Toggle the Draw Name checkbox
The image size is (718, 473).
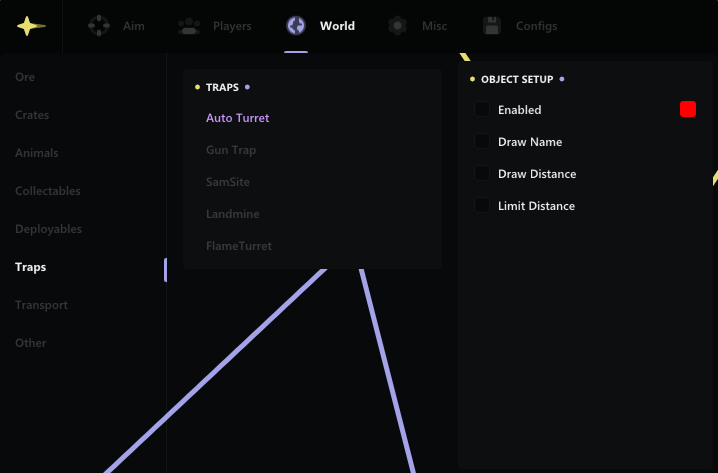pos(482,142)
